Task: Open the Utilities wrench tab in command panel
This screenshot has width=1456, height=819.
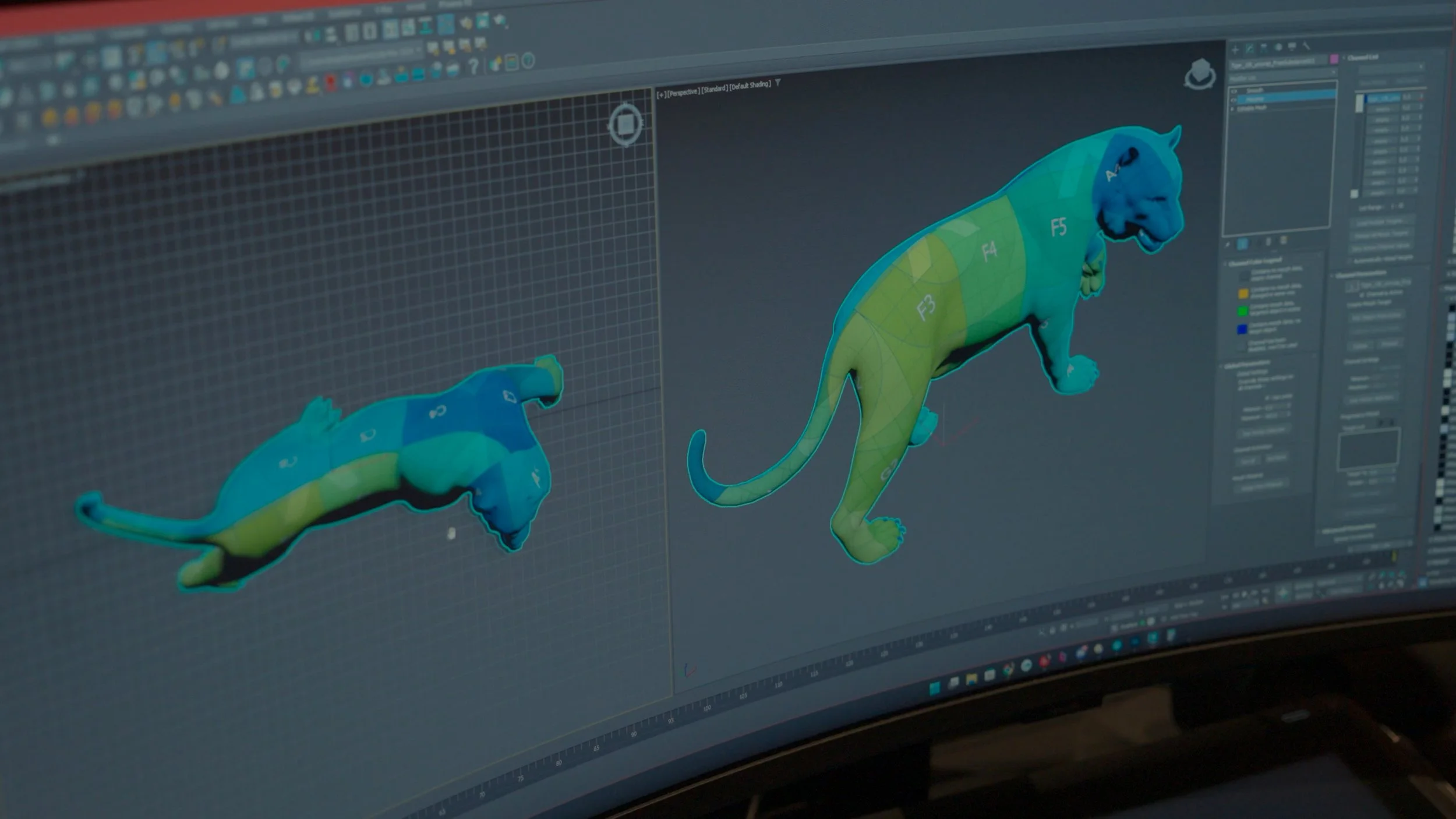Action: tap(1306, 45)
